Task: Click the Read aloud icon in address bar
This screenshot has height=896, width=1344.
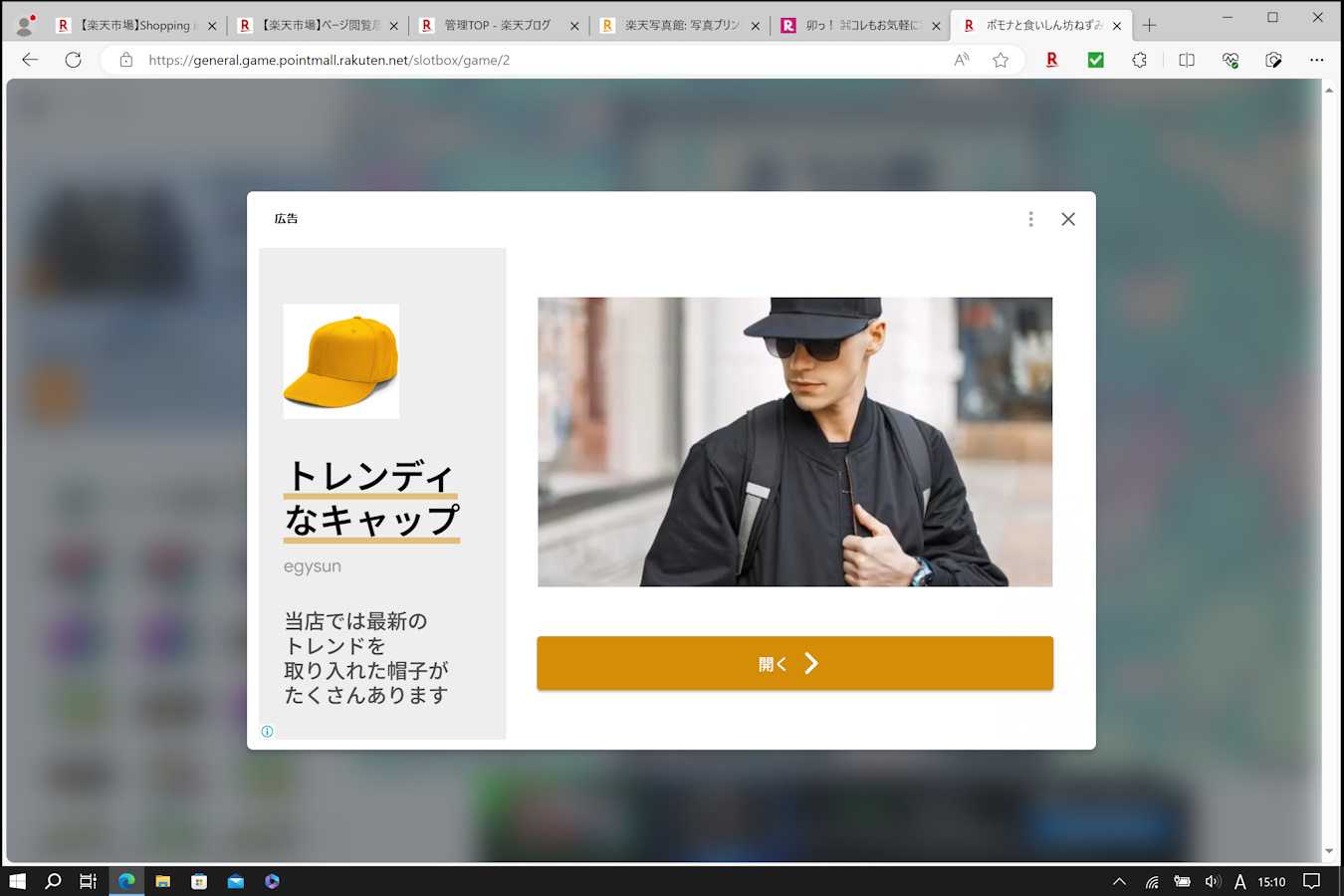Action: (x=961, y=60)
